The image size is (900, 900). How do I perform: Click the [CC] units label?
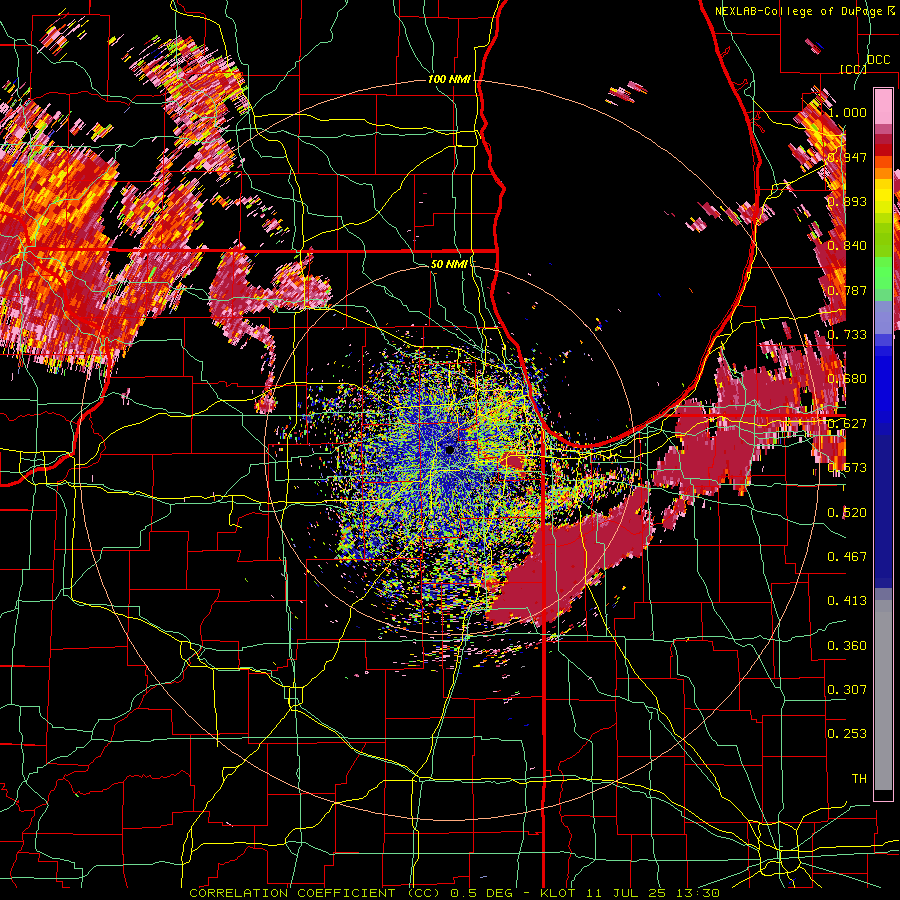point(853,69)
